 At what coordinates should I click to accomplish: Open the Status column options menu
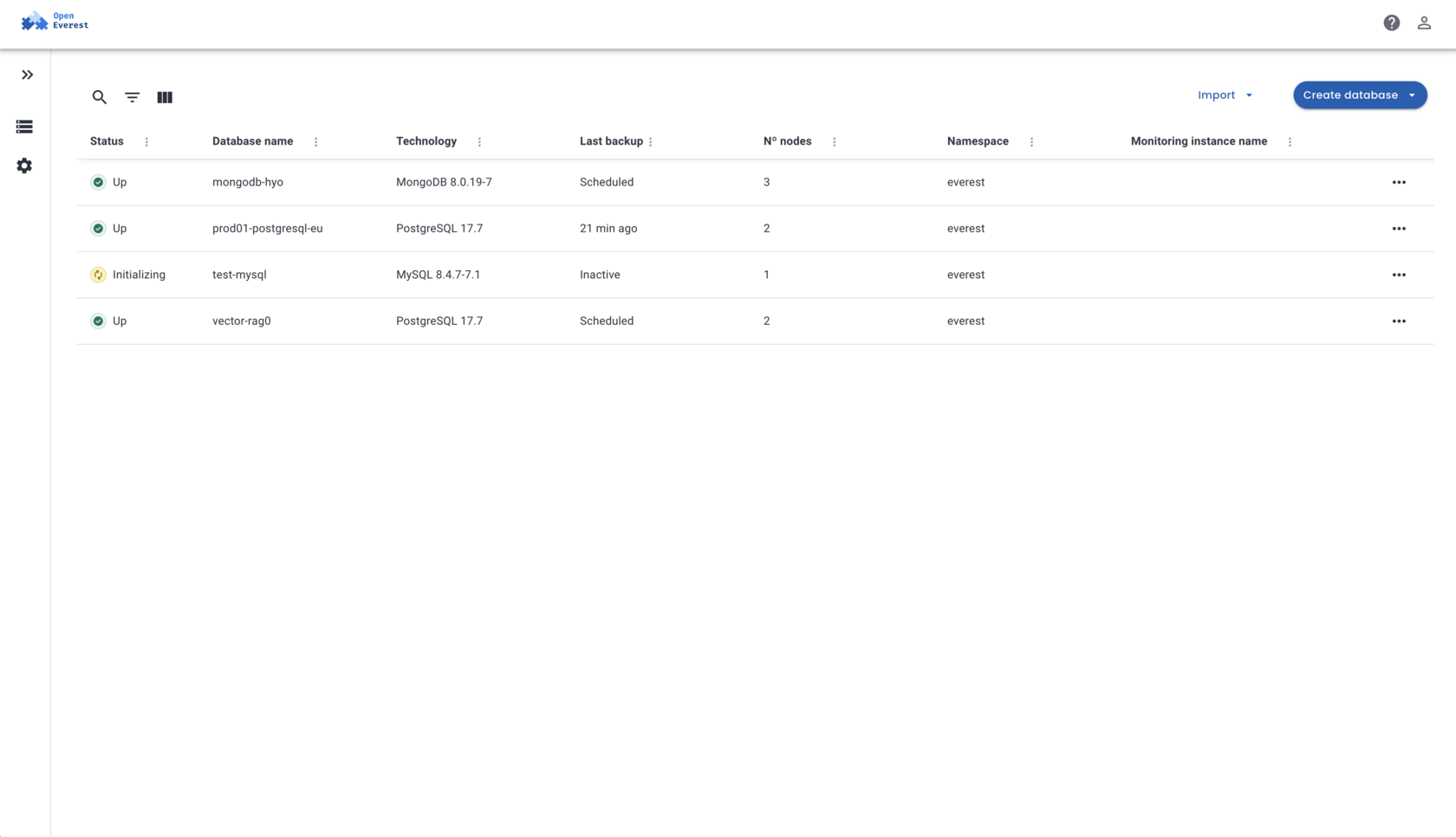click(146, 141)
